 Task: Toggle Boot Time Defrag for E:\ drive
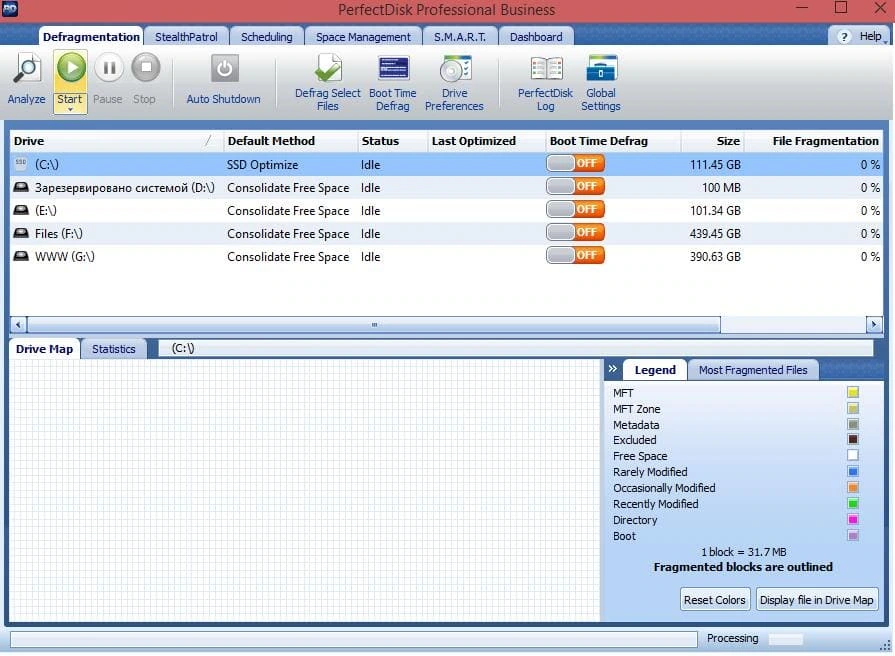(x=575, y=210)
